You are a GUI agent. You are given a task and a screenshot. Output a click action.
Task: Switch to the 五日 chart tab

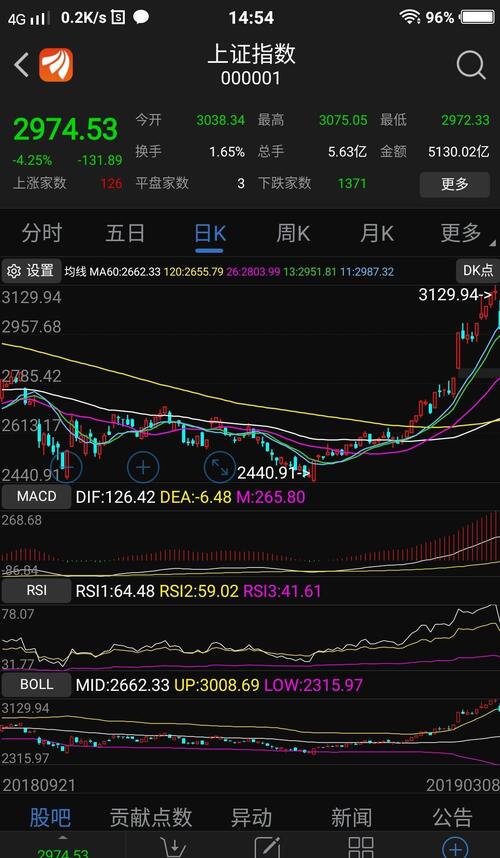125,234
